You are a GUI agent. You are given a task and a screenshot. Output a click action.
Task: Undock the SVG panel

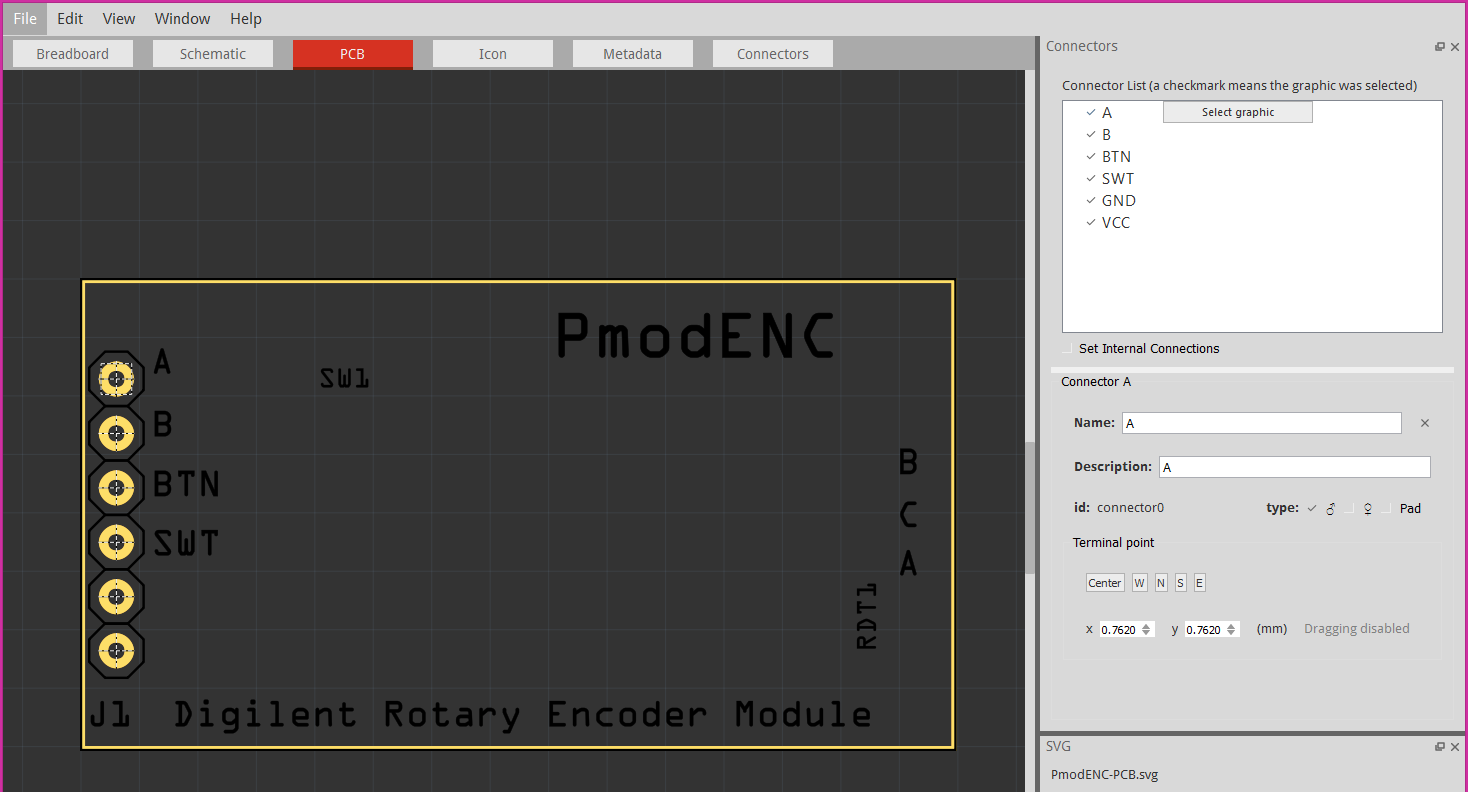click(x=1439, y=746)
